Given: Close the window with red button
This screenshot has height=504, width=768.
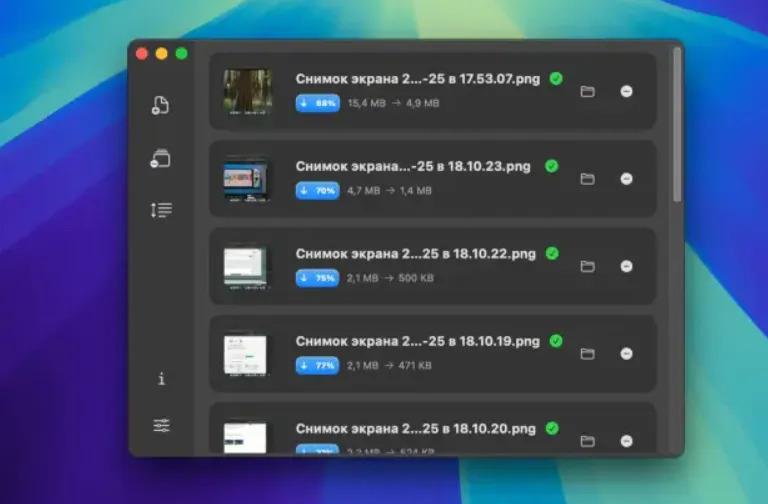Looking at the screenshot, I should point(142,53).
